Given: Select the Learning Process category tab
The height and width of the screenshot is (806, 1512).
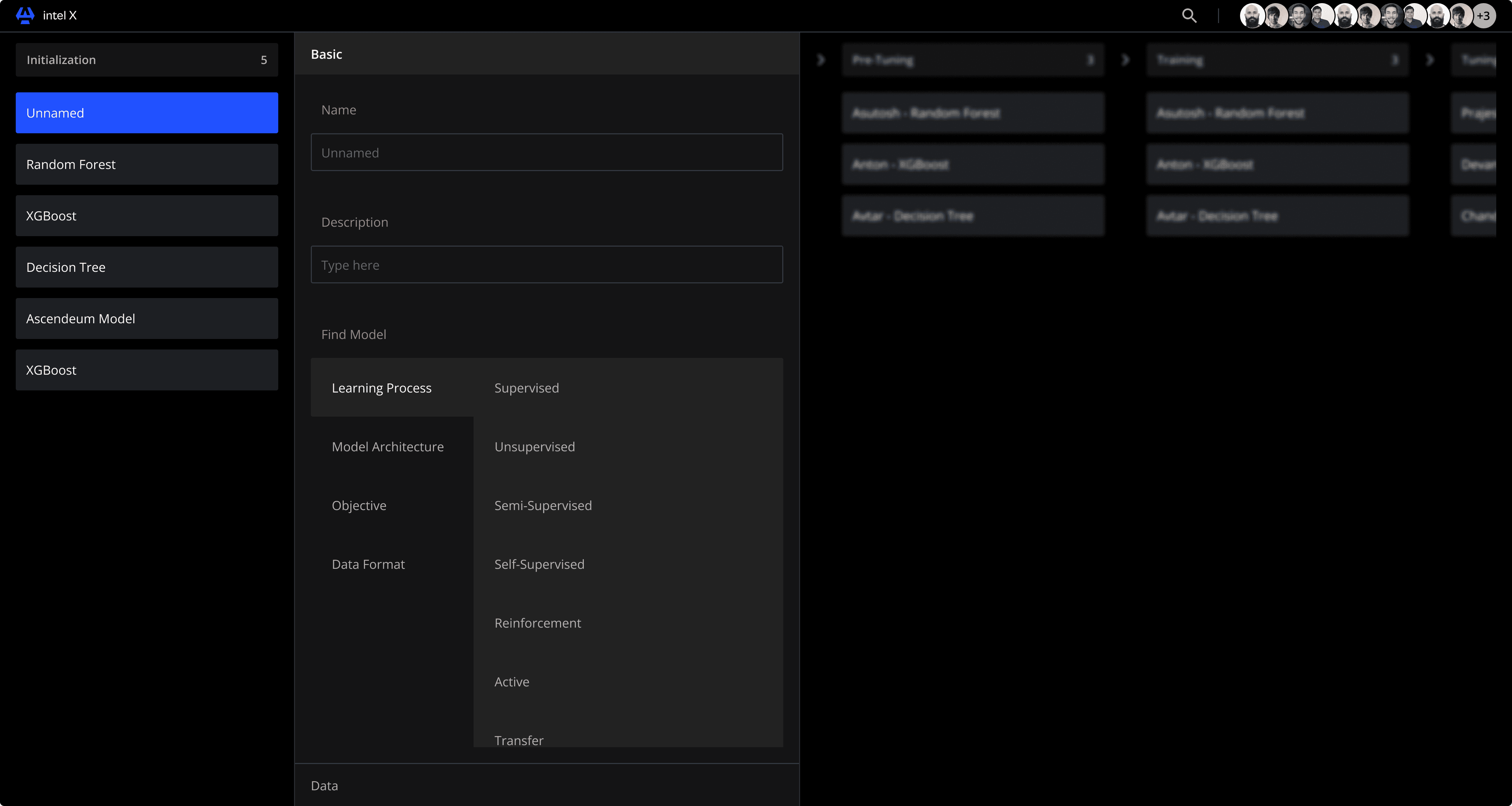Looking at the screenshot, I should pos(381,388).
